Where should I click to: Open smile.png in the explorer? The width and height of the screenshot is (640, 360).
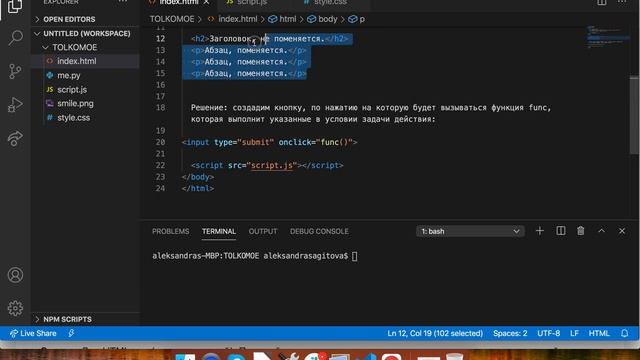pyautogui.click(x=75, y=103)
